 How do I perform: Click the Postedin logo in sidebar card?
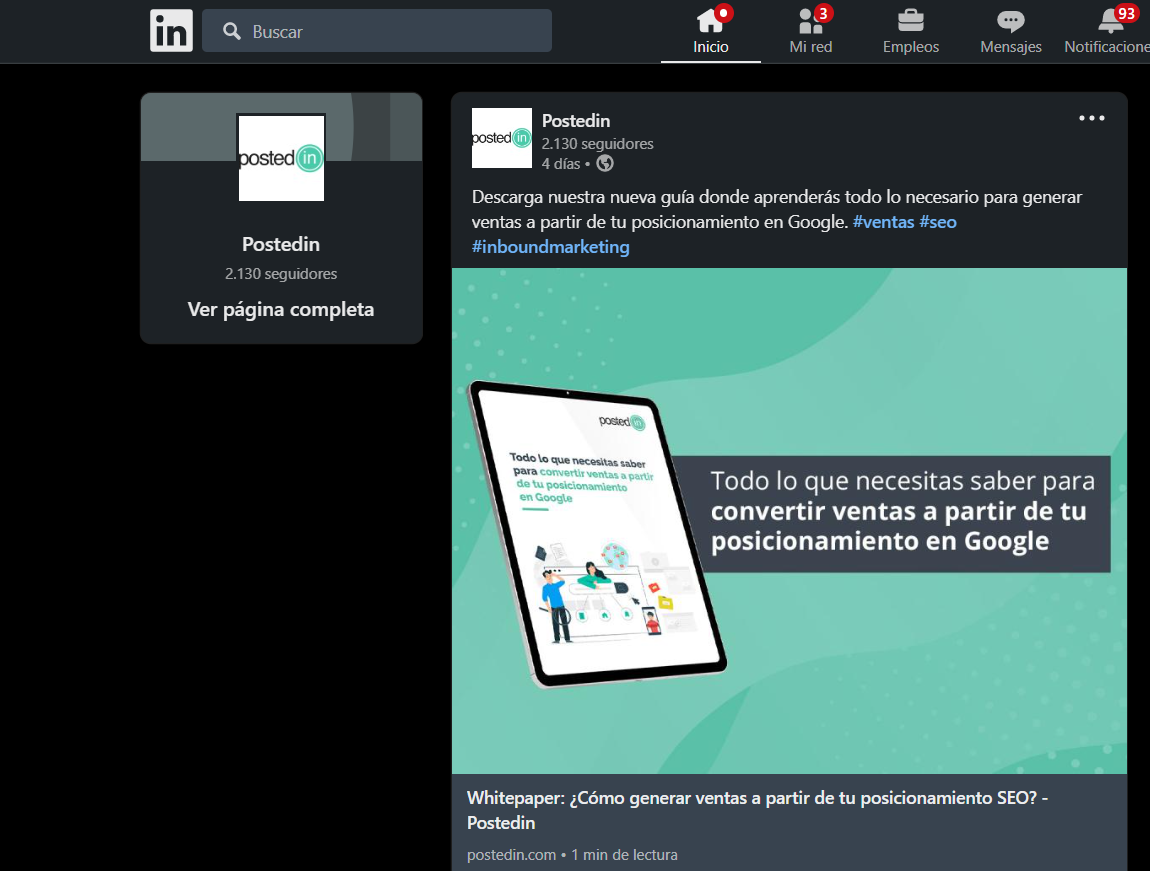(x=281, y=158)
